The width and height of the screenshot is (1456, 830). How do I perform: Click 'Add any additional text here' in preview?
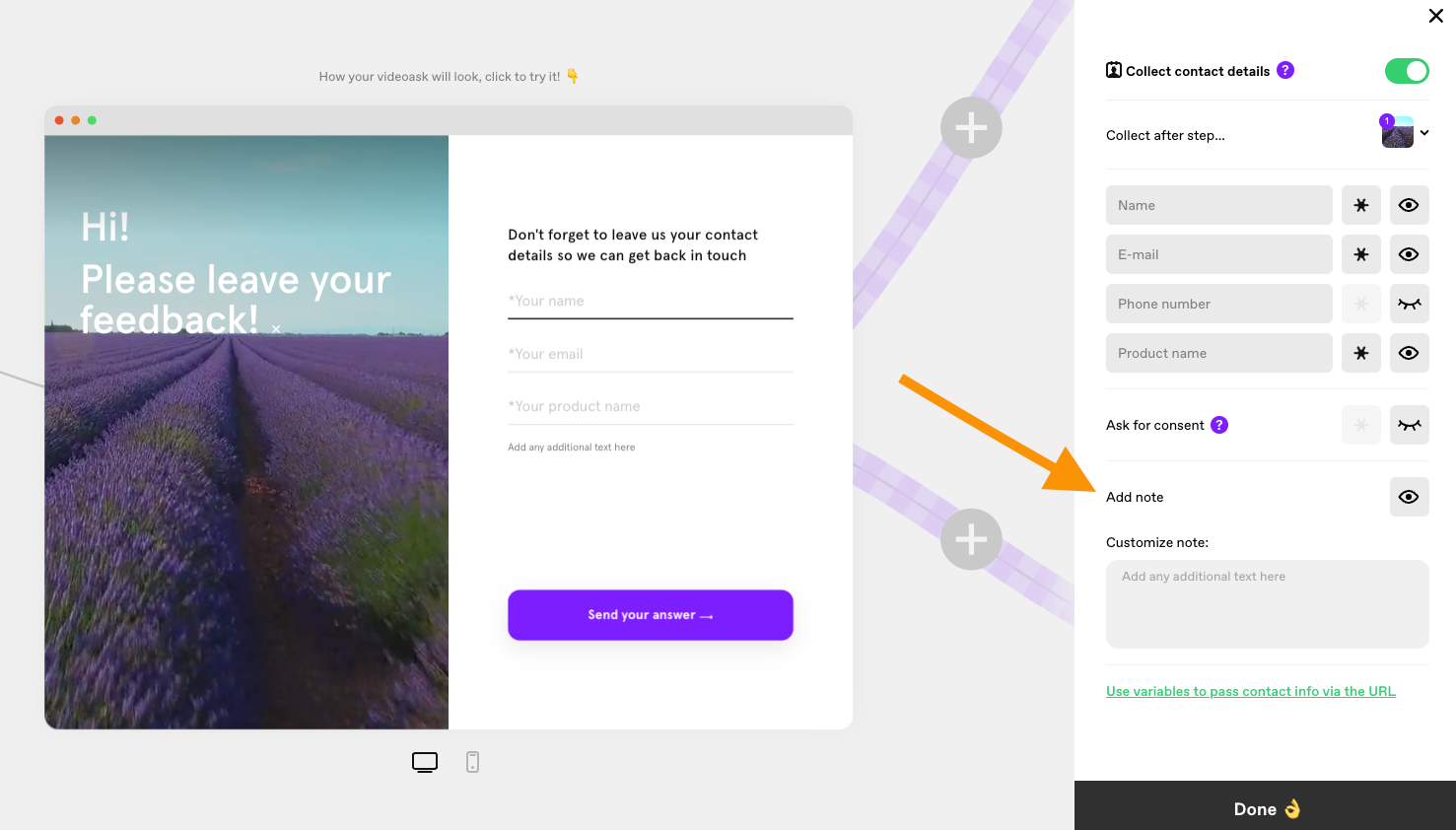point(572,448)
